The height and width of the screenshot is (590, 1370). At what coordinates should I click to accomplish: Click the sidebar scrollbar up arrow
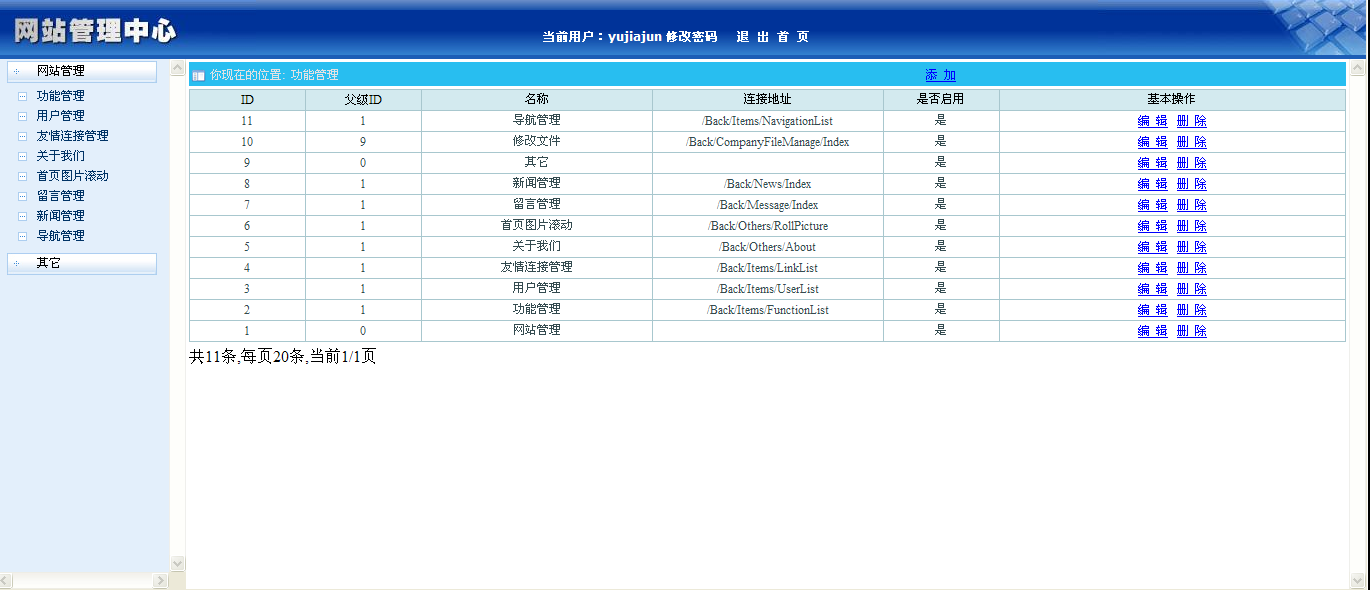click(x=178, y=69)
